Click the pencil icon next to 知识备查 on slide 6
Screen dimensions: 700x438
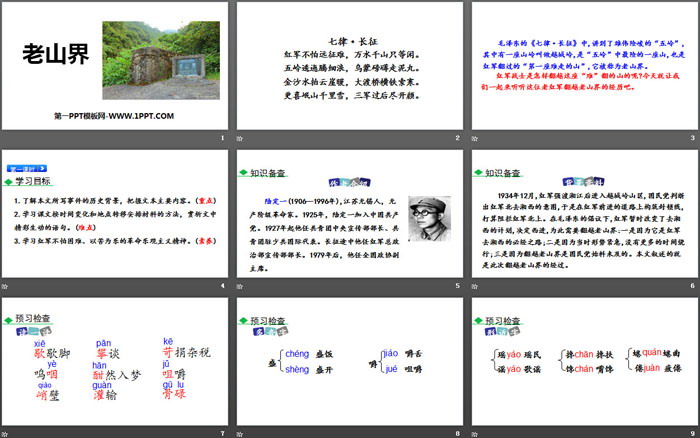[x=475, y=171]
